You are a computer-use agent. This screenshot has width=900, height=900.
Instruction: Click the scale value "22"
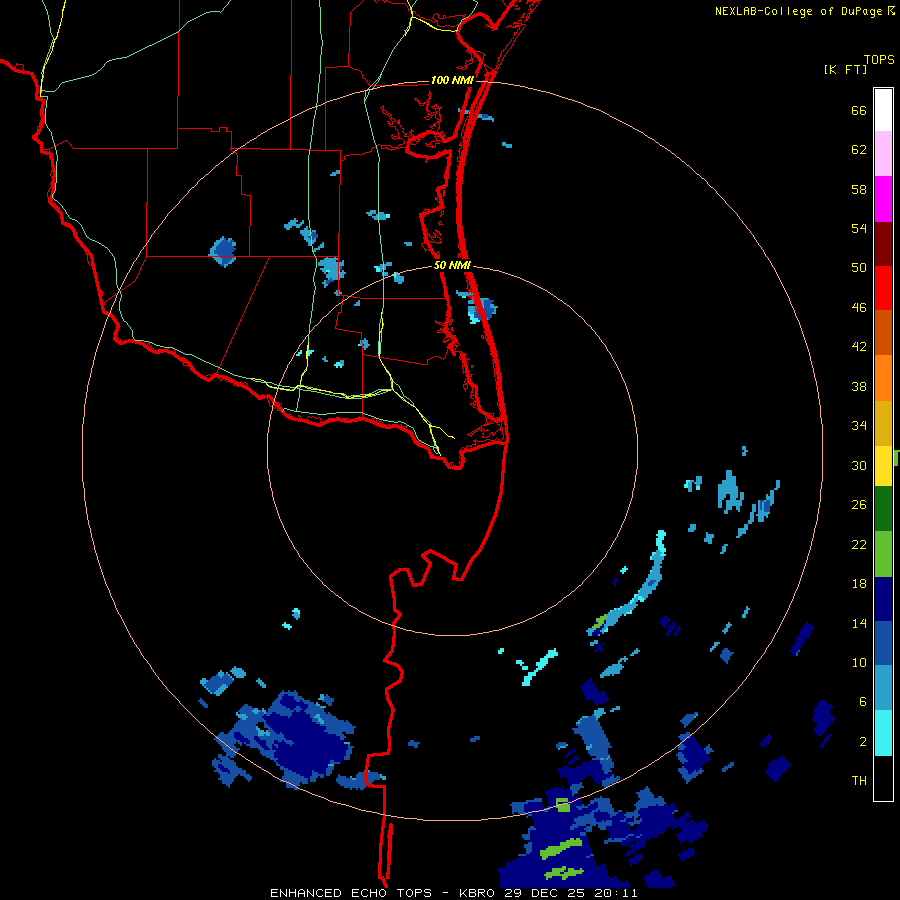[x=859, y=544]
